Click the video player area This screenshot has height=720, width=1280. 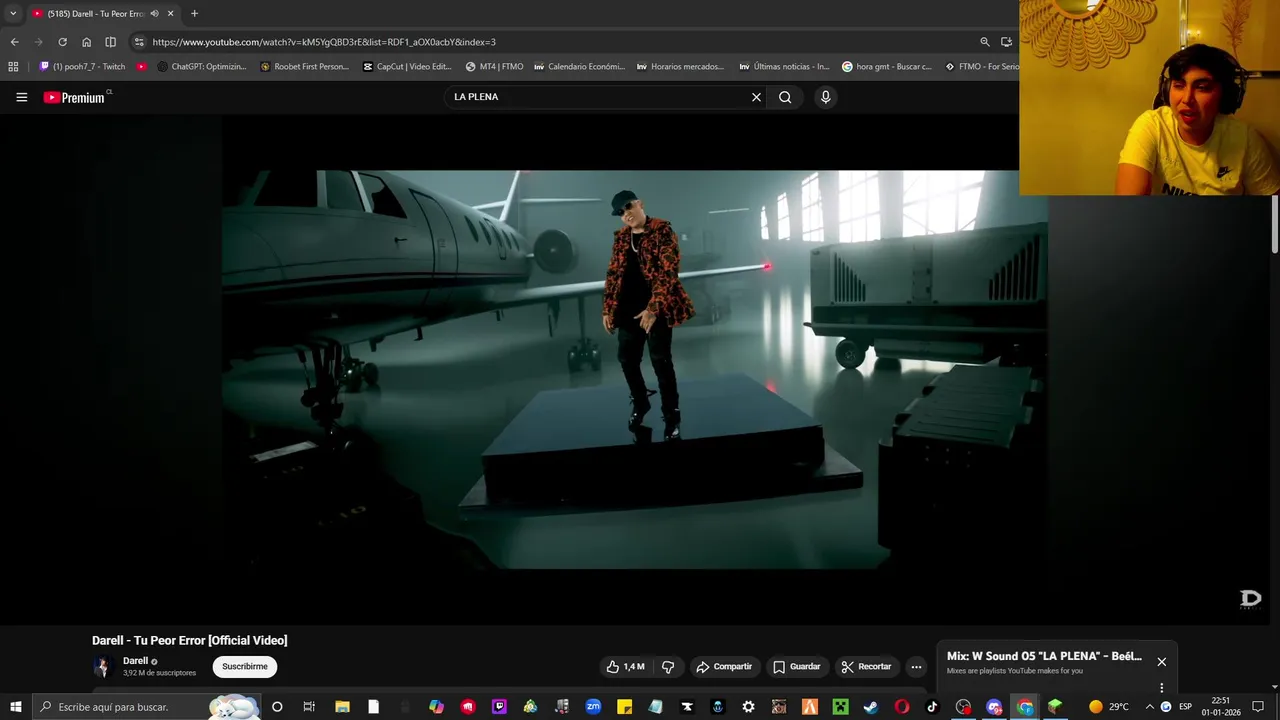point(635,369)
